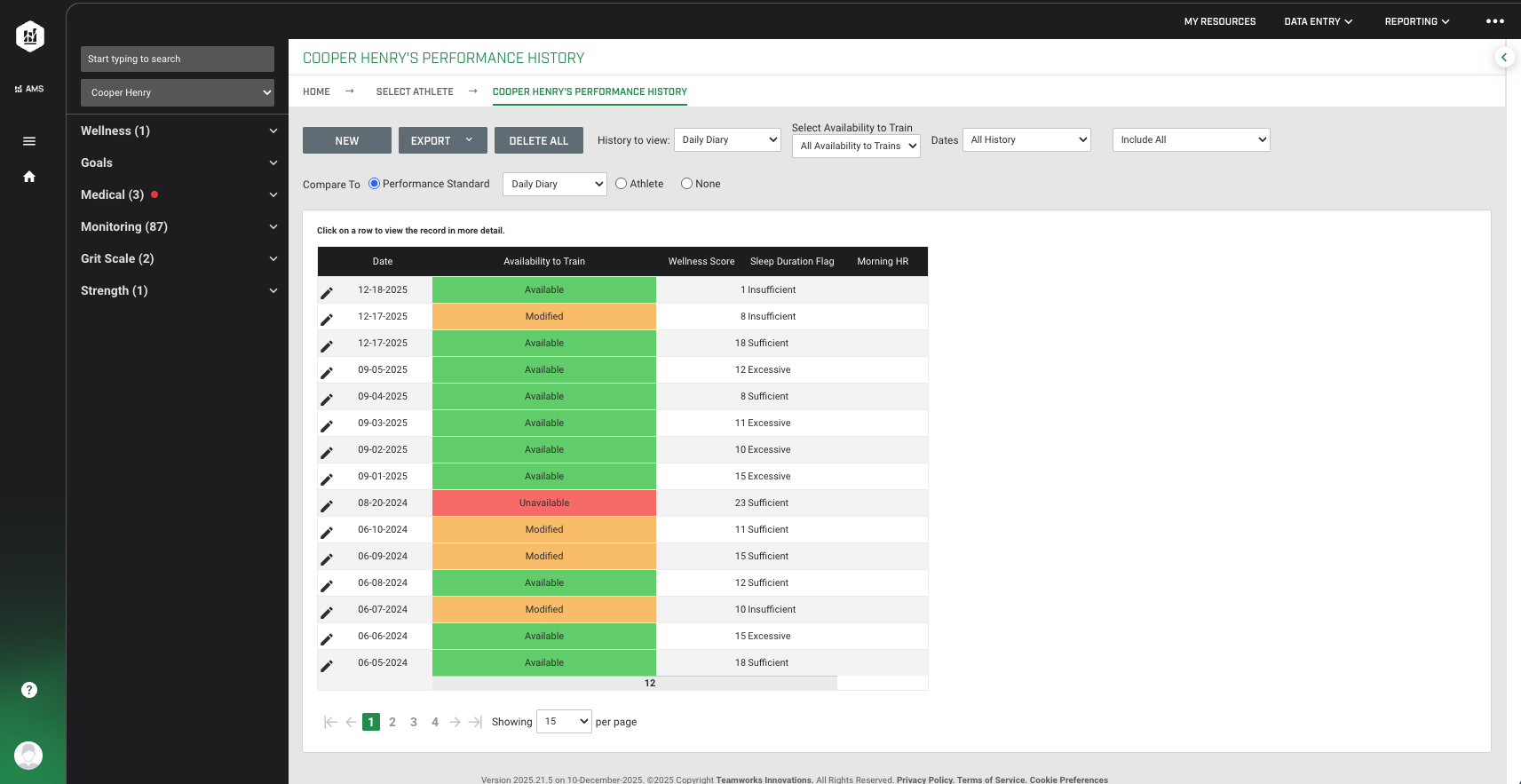Image resolution: width=1521 pixels, height=784 pixels.
Task: Open the DATA ENTRY menu
Action: pyautogui.click(x=1318, y=21)
